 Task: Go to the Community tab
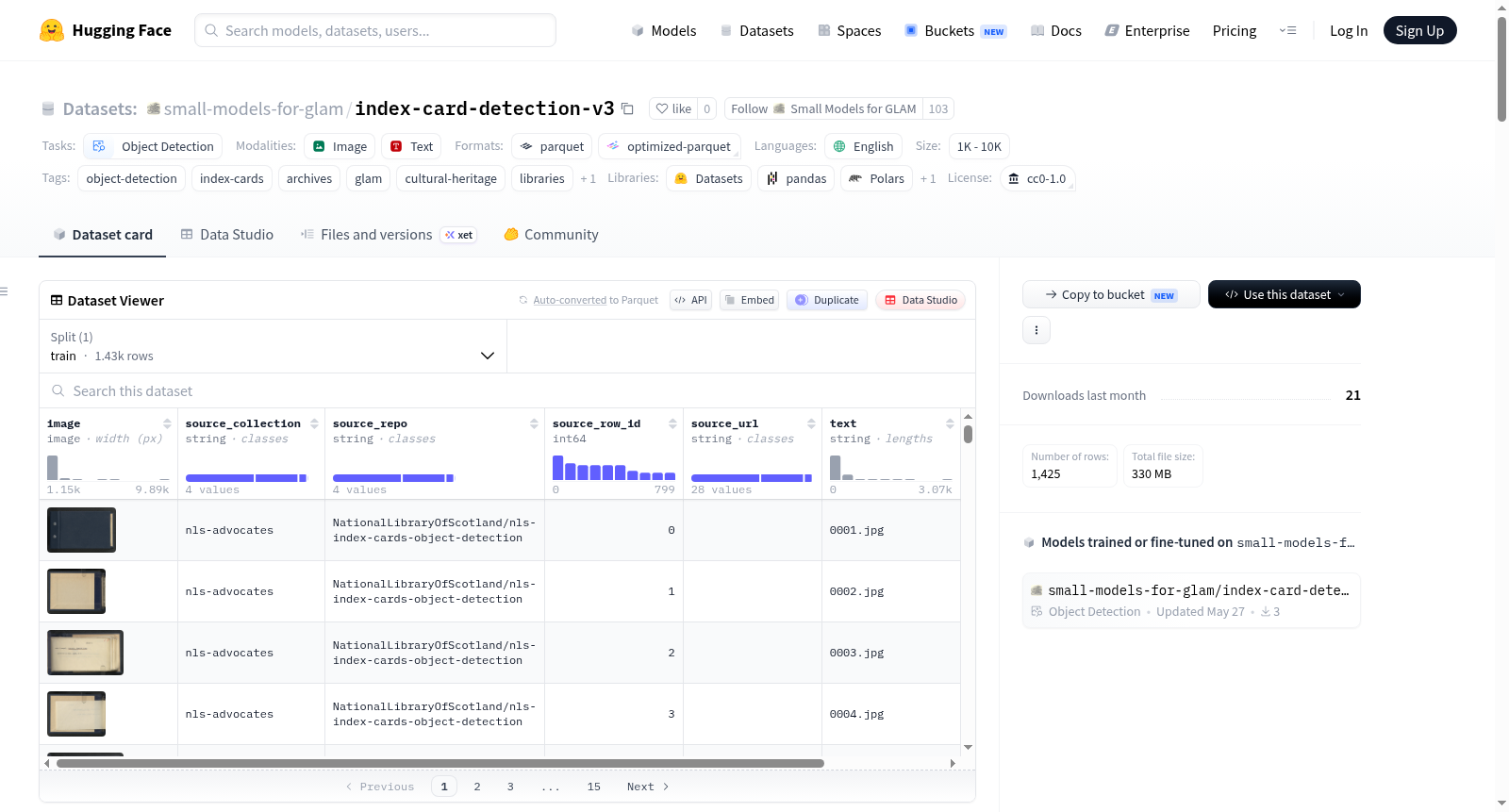point(551,235)
